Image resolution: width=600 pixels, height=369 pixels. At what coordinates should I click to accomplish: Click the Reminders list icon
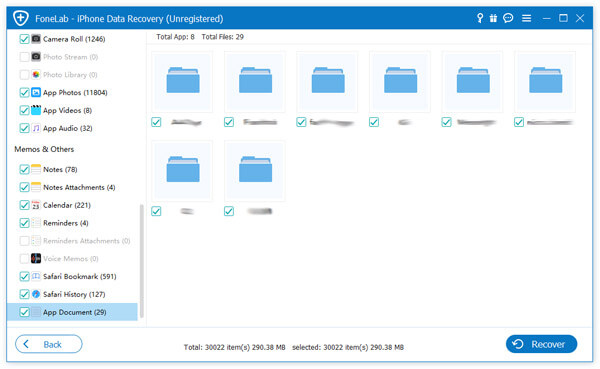[36, 222]
